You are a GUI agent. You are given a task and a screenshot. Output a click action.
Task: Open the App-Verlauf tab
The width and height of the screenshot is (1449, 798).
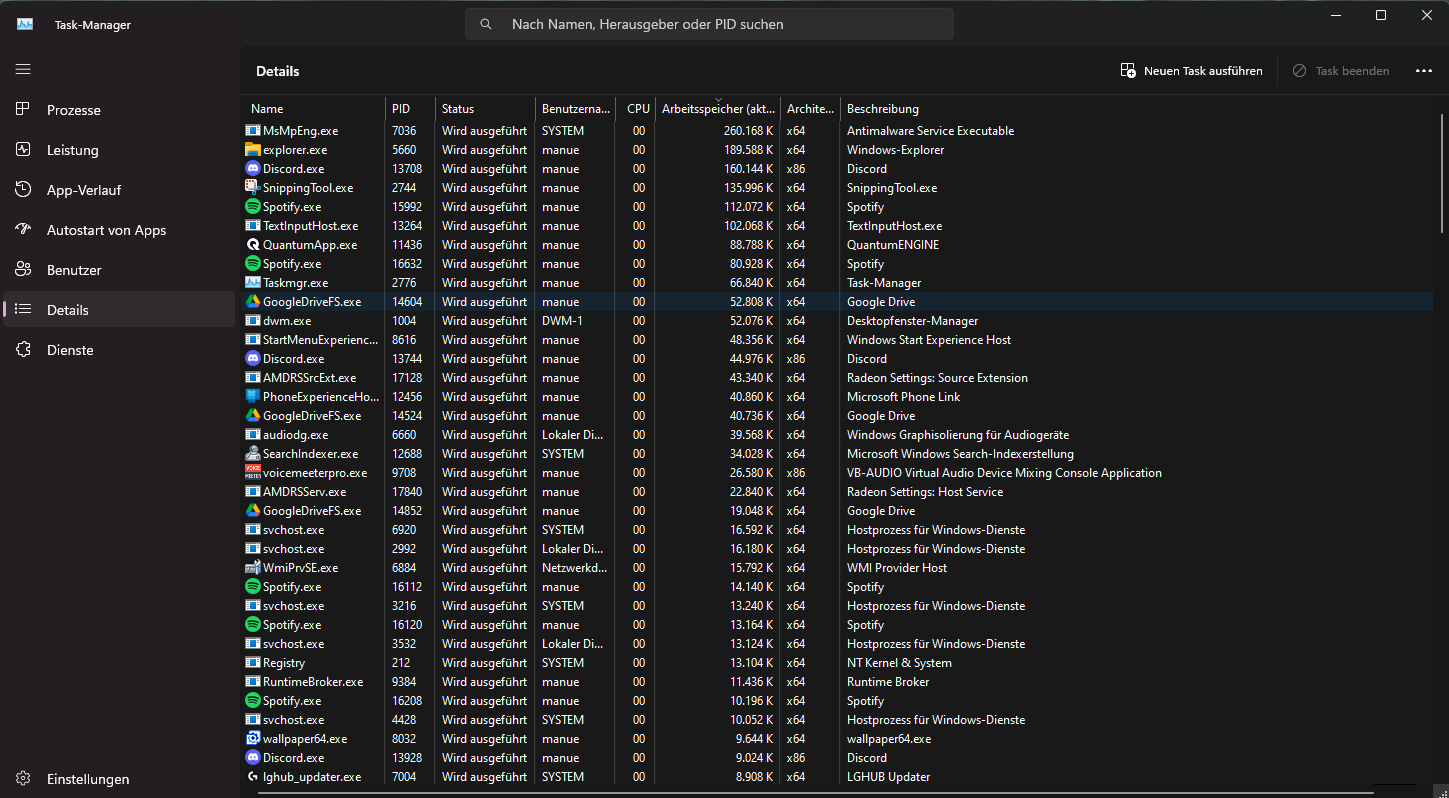(119, 190)
